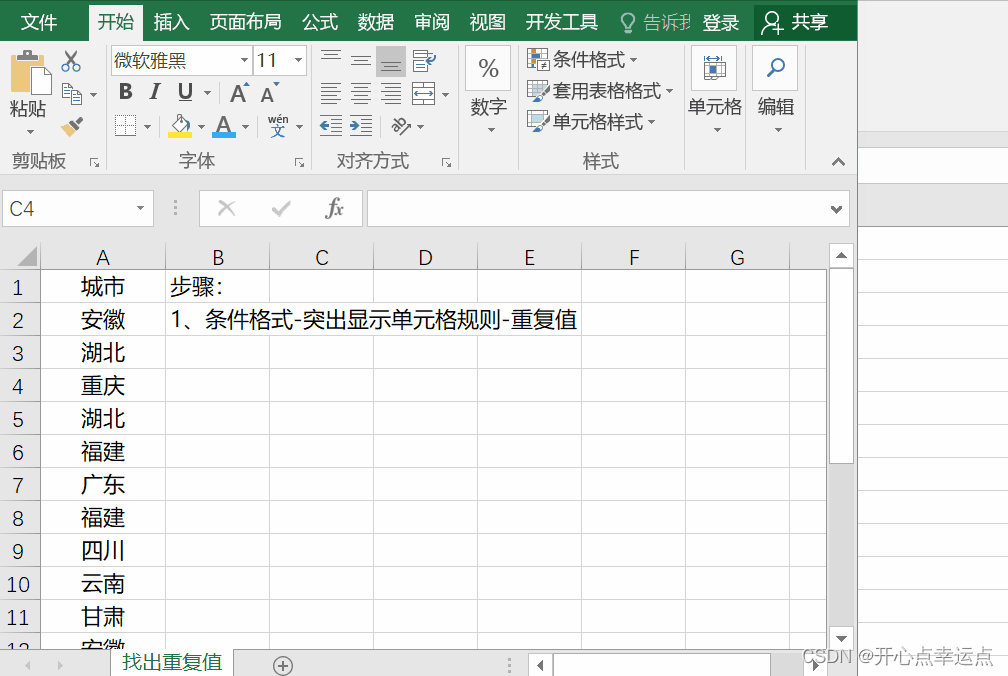Switch to the 审阅 tab
This screenshot has height=676, width=1008.
(432, 22)
